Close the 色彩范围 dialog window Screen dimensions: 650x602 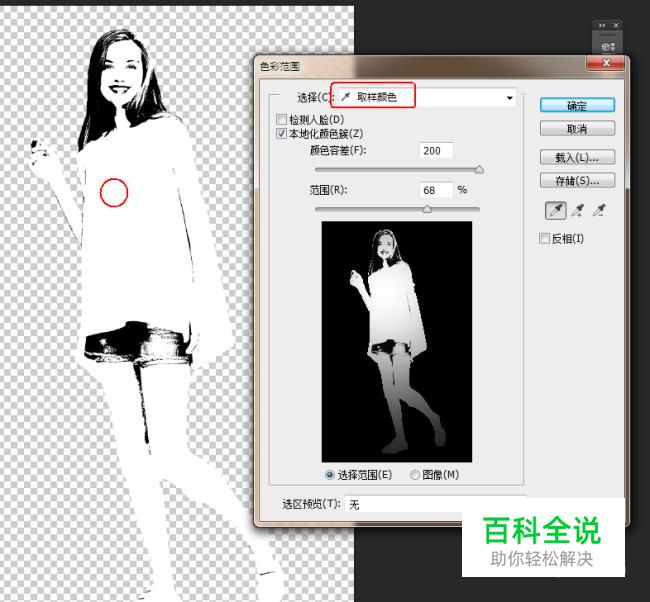click(606, 63)
